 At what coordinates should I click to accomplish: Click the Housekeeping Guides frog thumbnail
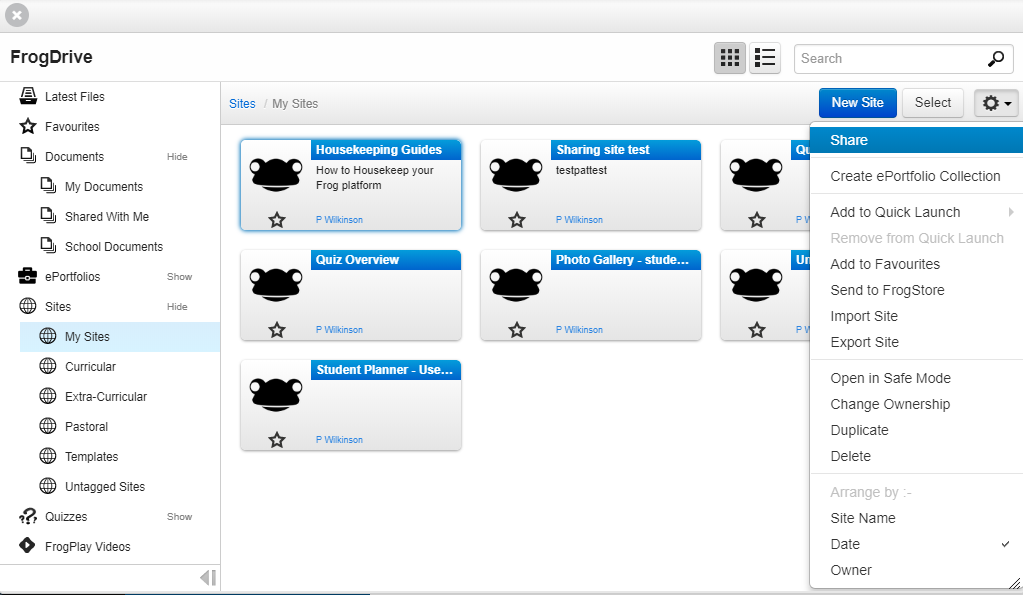(277, 174)
